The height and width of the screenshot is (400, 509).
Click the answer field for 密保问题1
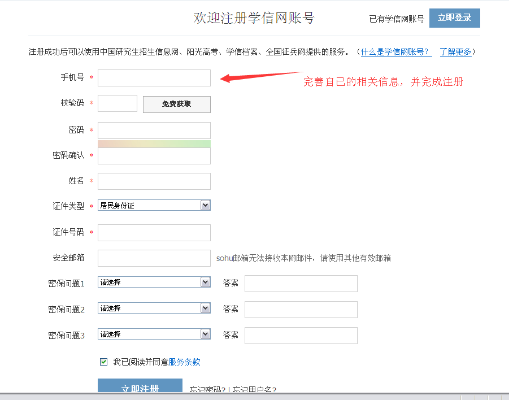[301, 283]
